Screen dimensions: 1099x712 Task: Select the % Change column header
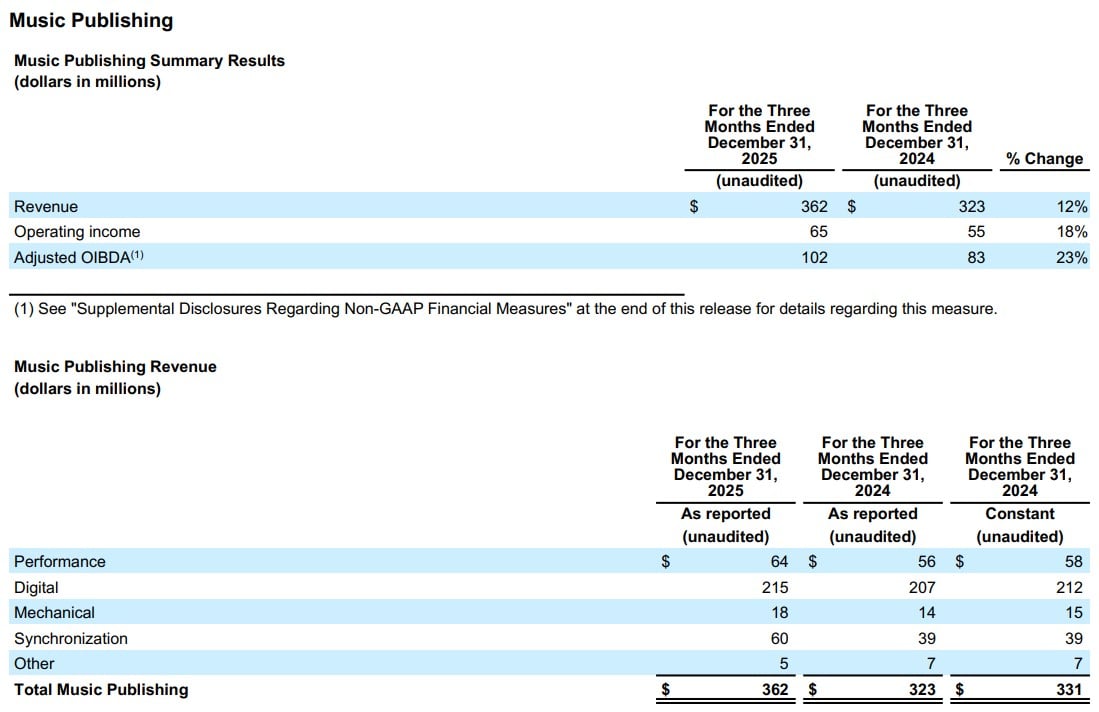point(1044,158)
